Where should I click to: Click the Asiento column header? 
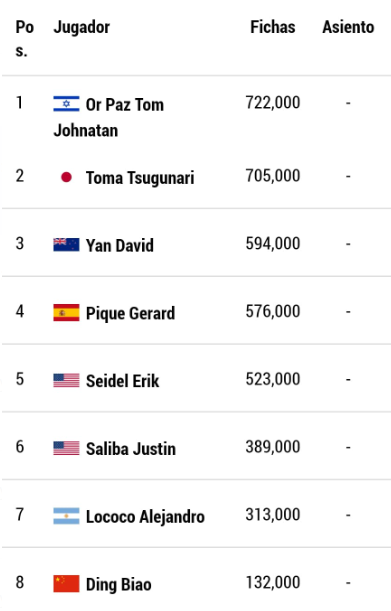[348, 27]
